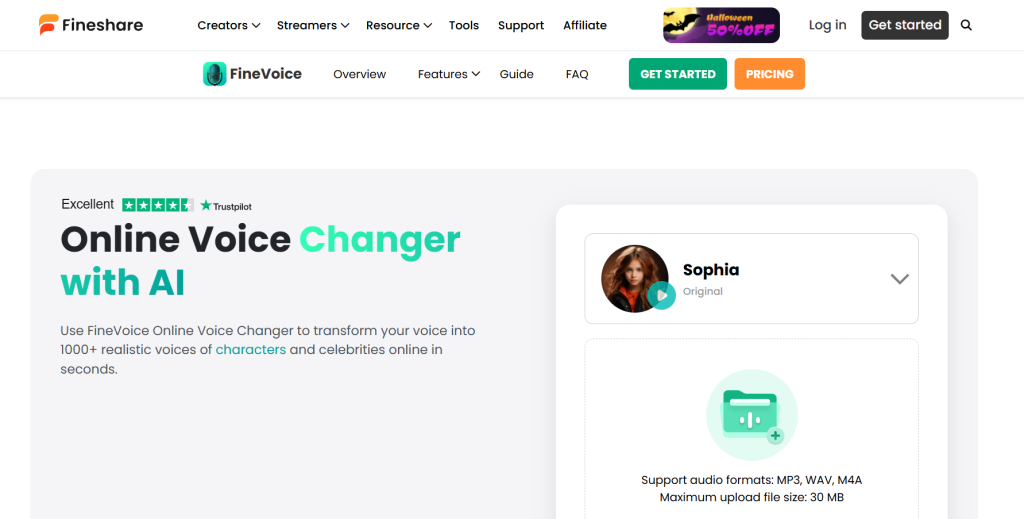Select Sophia's avatar thumbnail
1024x519 pixels.
[x=634, y=278]
